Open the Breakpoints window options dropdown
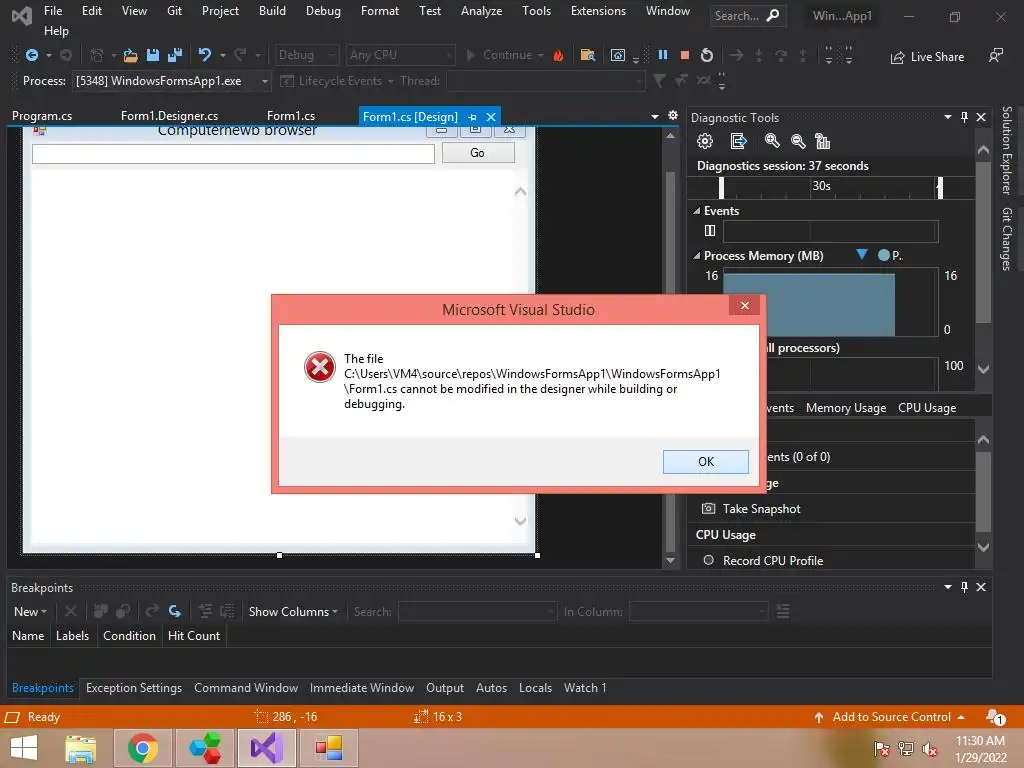Screen dimensions: 1024x768 coord(948,587)
